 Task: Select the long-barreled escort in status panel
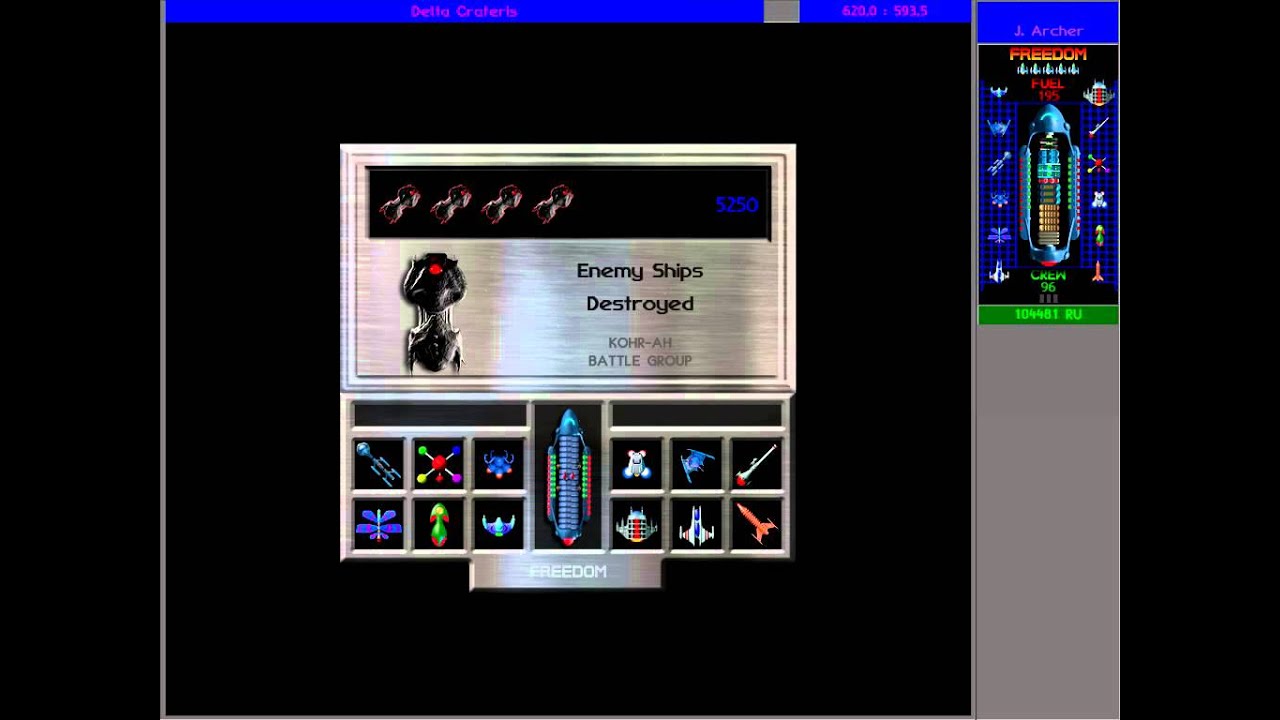1099,127
